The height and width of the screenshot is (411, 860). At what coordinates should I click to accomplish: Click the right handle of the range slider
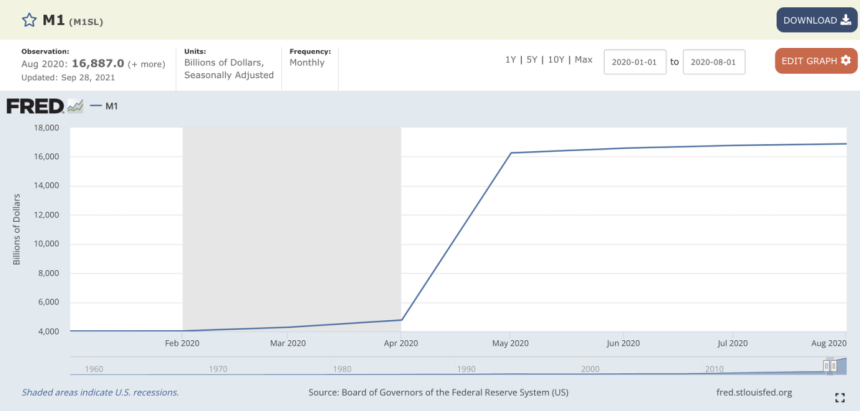click(x=833, y=366)
